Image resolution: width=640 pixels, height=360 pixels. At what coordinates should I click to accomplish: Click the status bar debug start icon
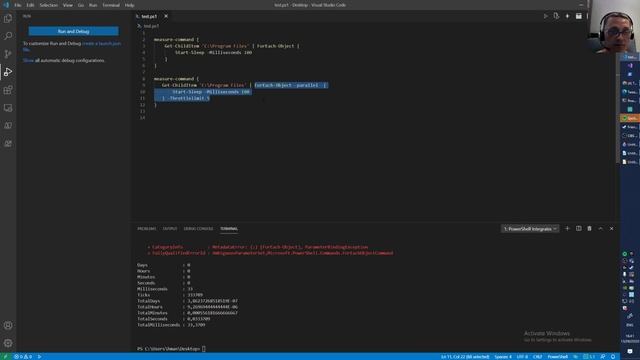pyautogui.click(x=40, y=356)
